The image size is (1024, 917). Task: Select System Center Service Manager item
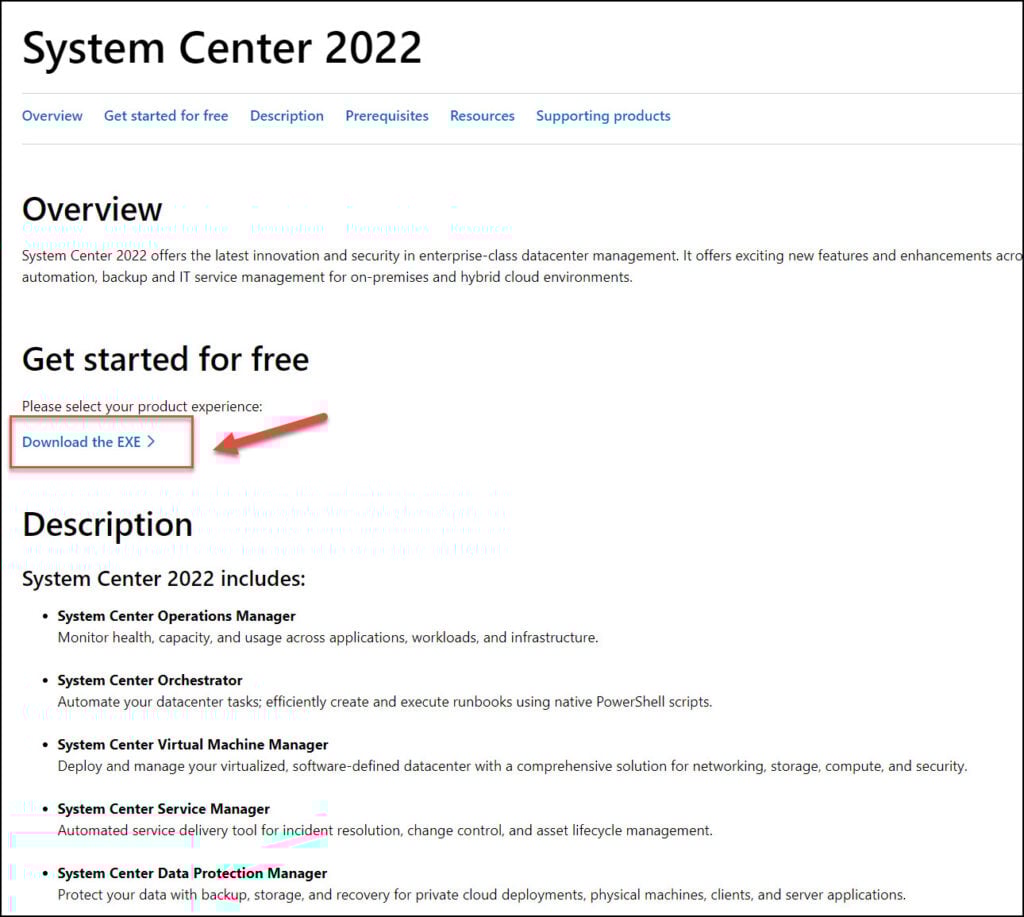point(163,809)
